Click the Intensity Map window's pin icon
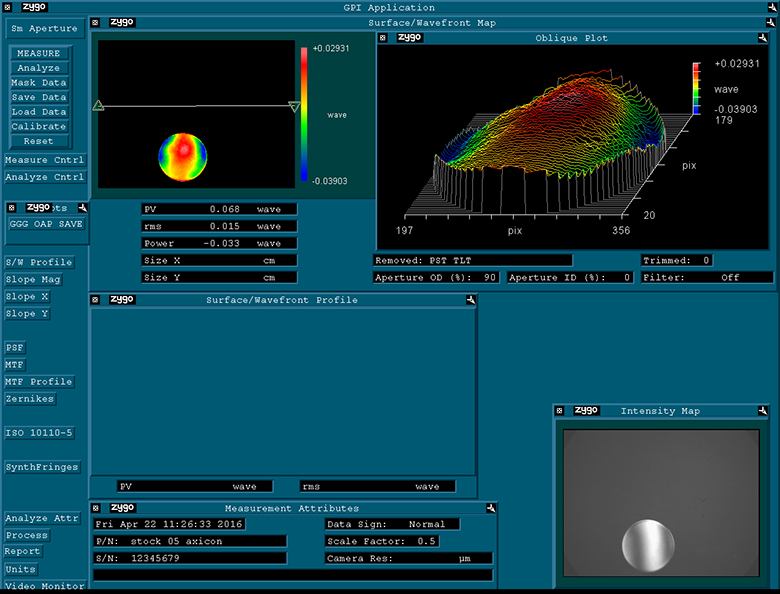 pyautogui.click(x=763, y=410)
